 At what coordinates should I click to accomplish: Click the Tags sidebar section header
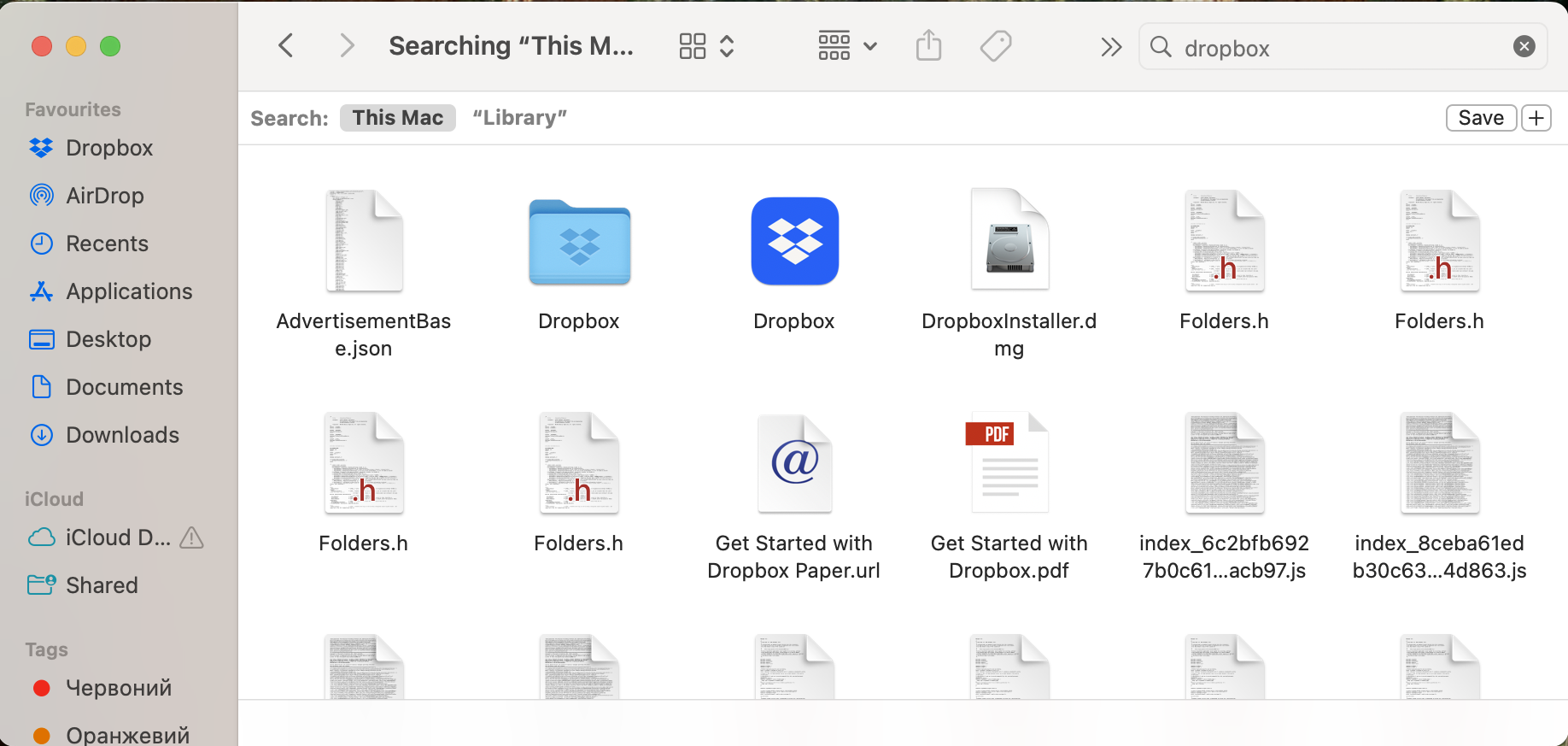coord(46,649)
